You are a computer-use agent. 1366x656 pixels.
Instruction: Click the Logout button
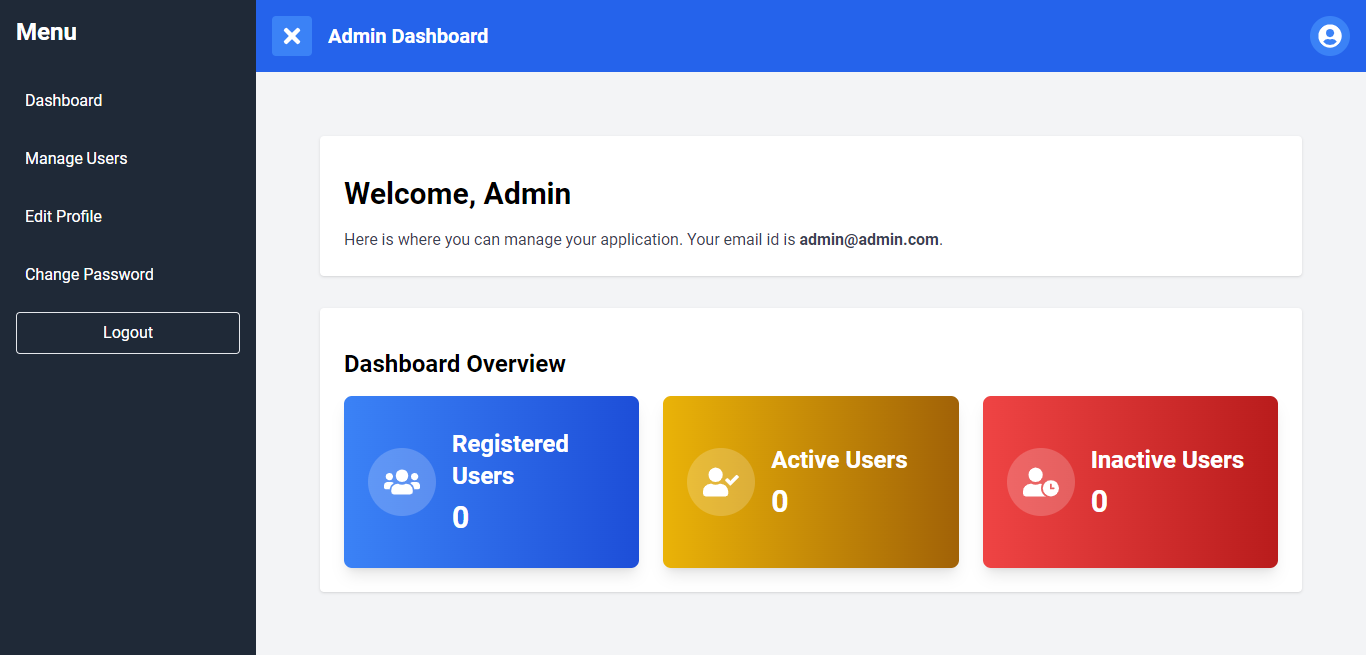click(x=127, y=332)
